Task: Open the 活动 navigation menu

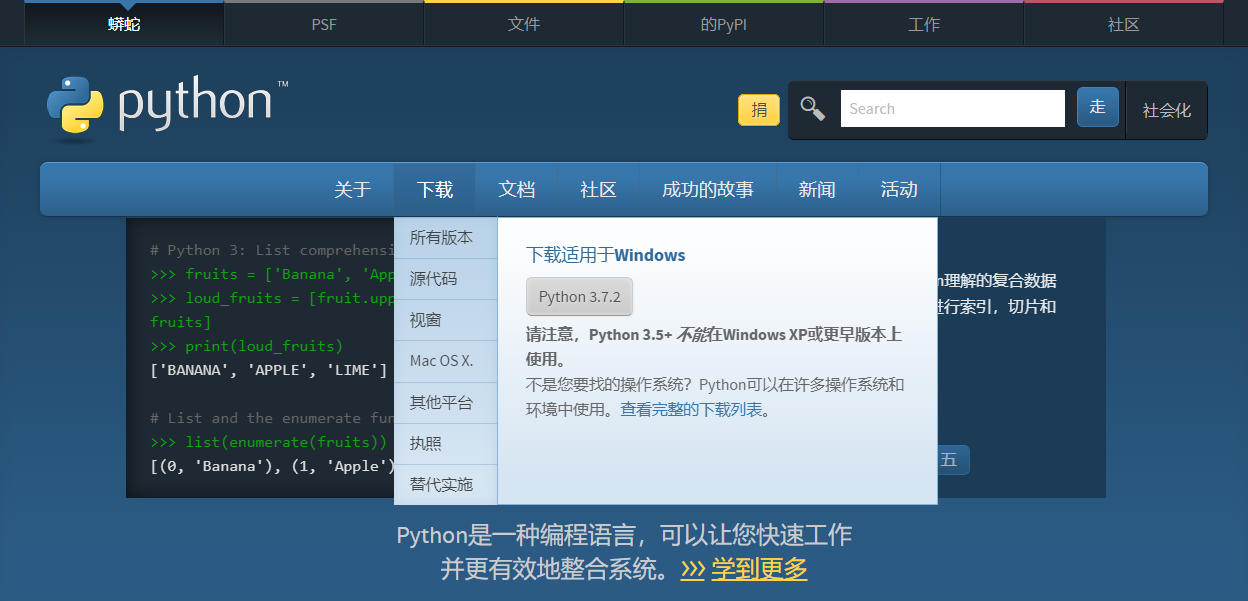Action: click(x=899, y=189)
